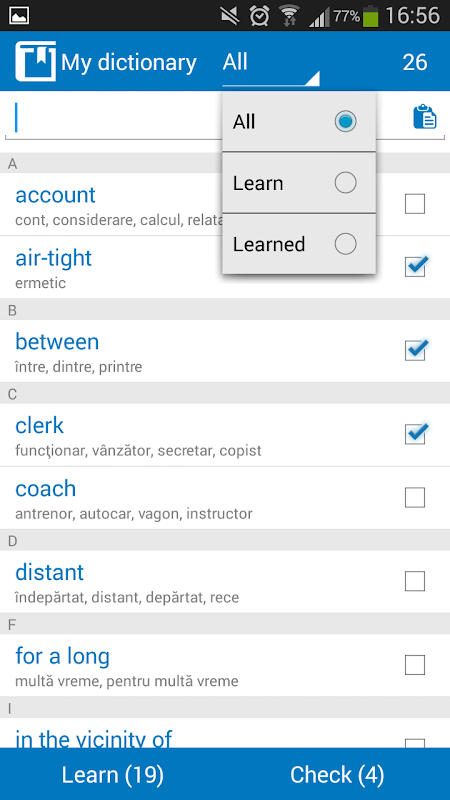Click the clipboard paste icon
450x800 pixels.
tap(424, 117)
